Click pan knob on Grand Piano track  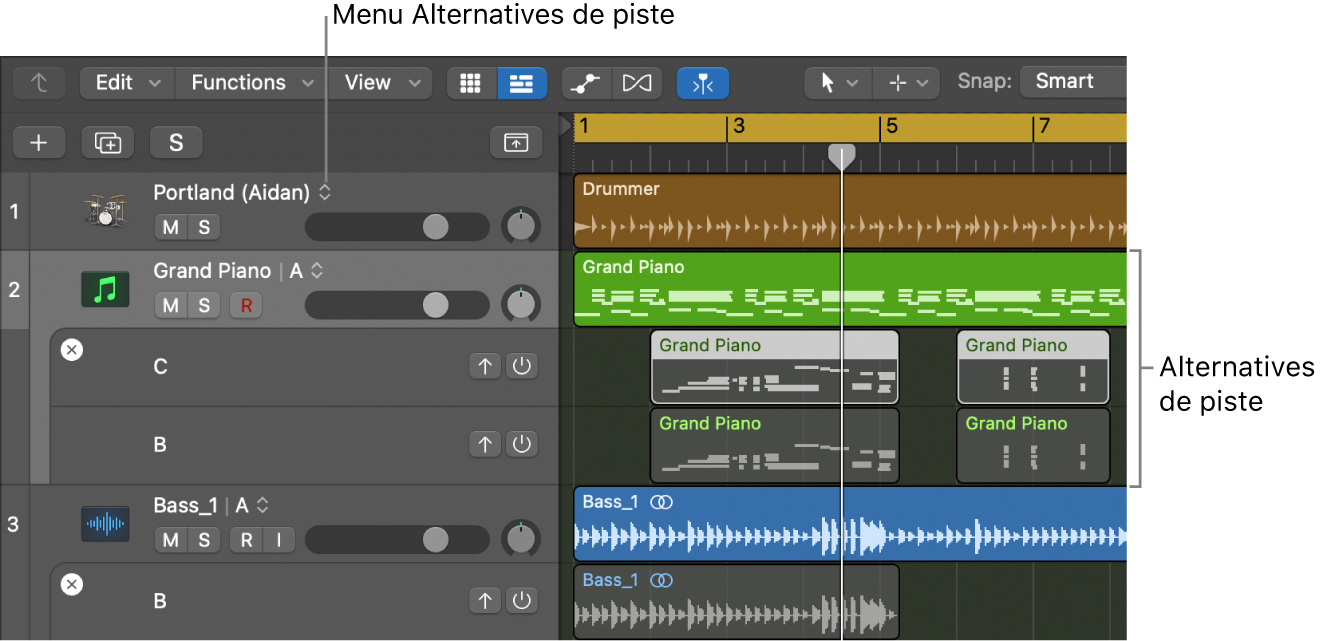click(520, 304)
